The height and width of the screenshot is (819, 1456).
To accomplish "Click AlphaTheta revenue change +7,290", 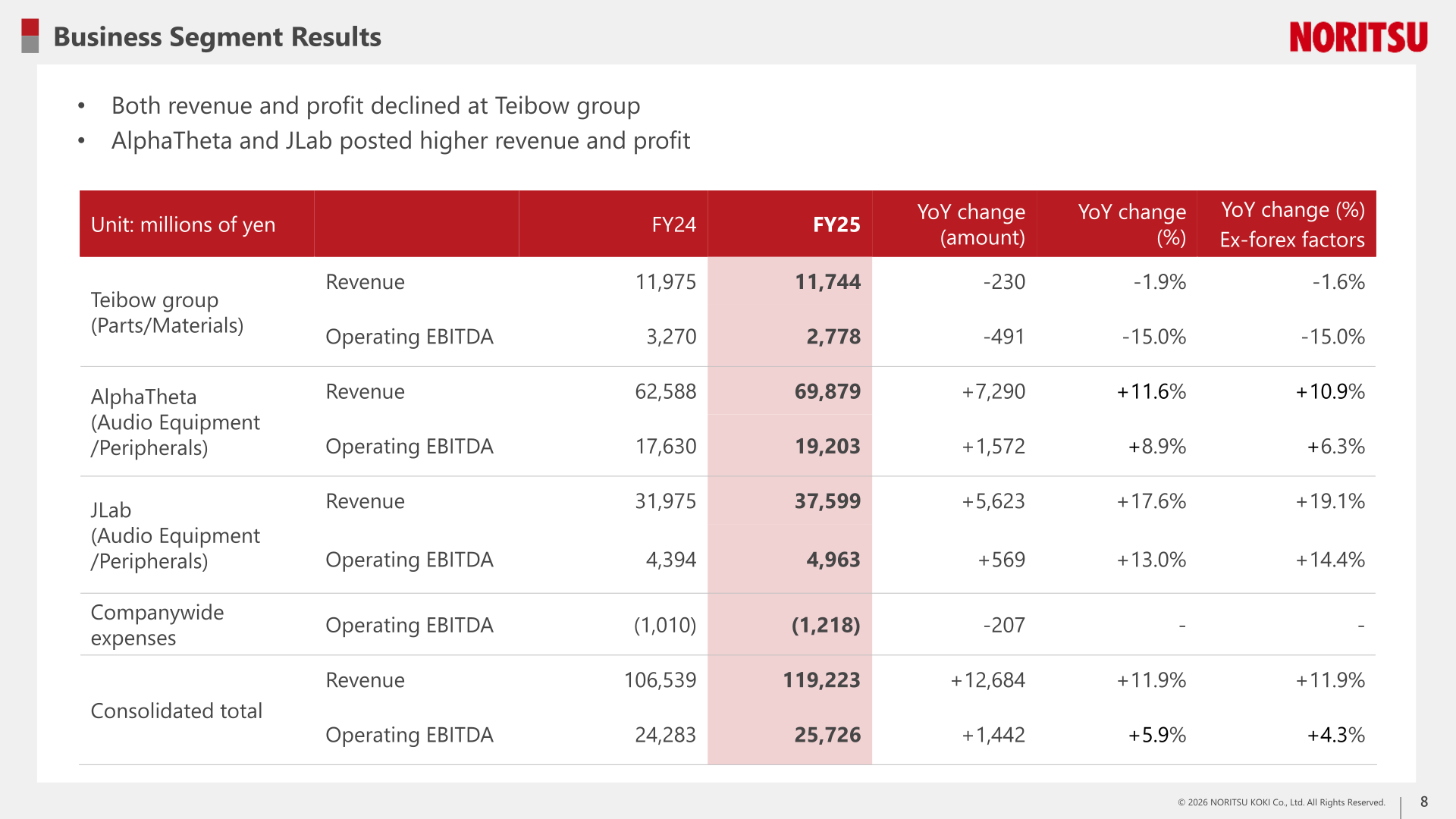I will point(993,391).
